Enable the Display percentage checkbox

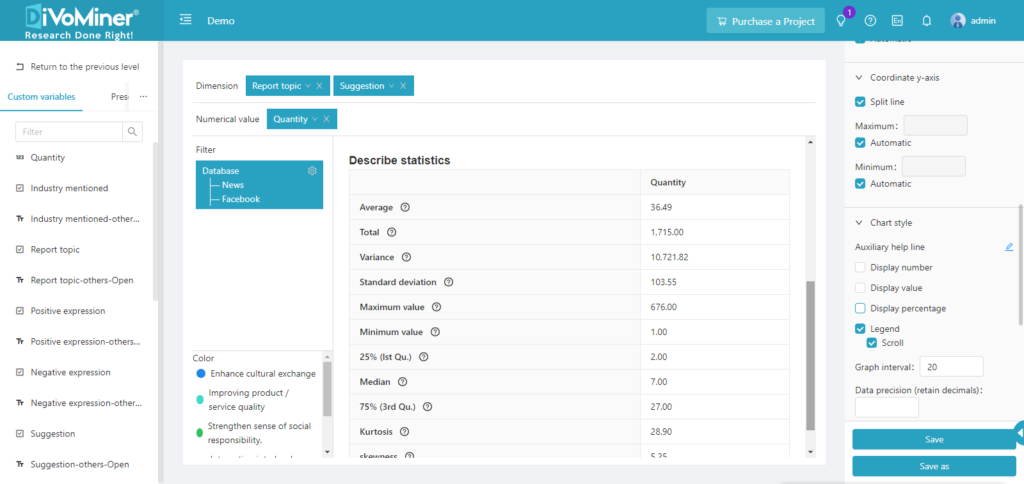click(x=860, y=308)
